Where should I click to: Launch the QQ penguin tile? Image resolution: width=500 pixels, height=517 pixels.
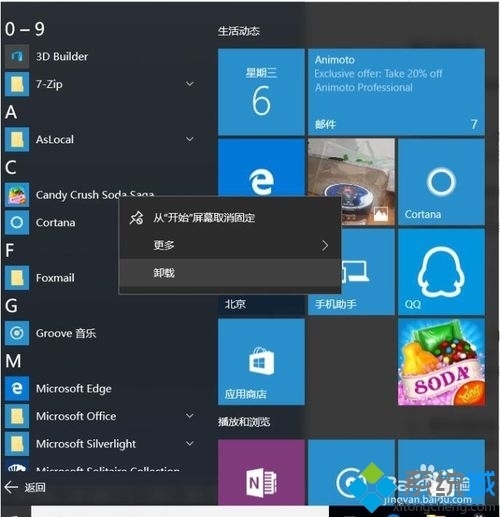(x=441, y=272)
